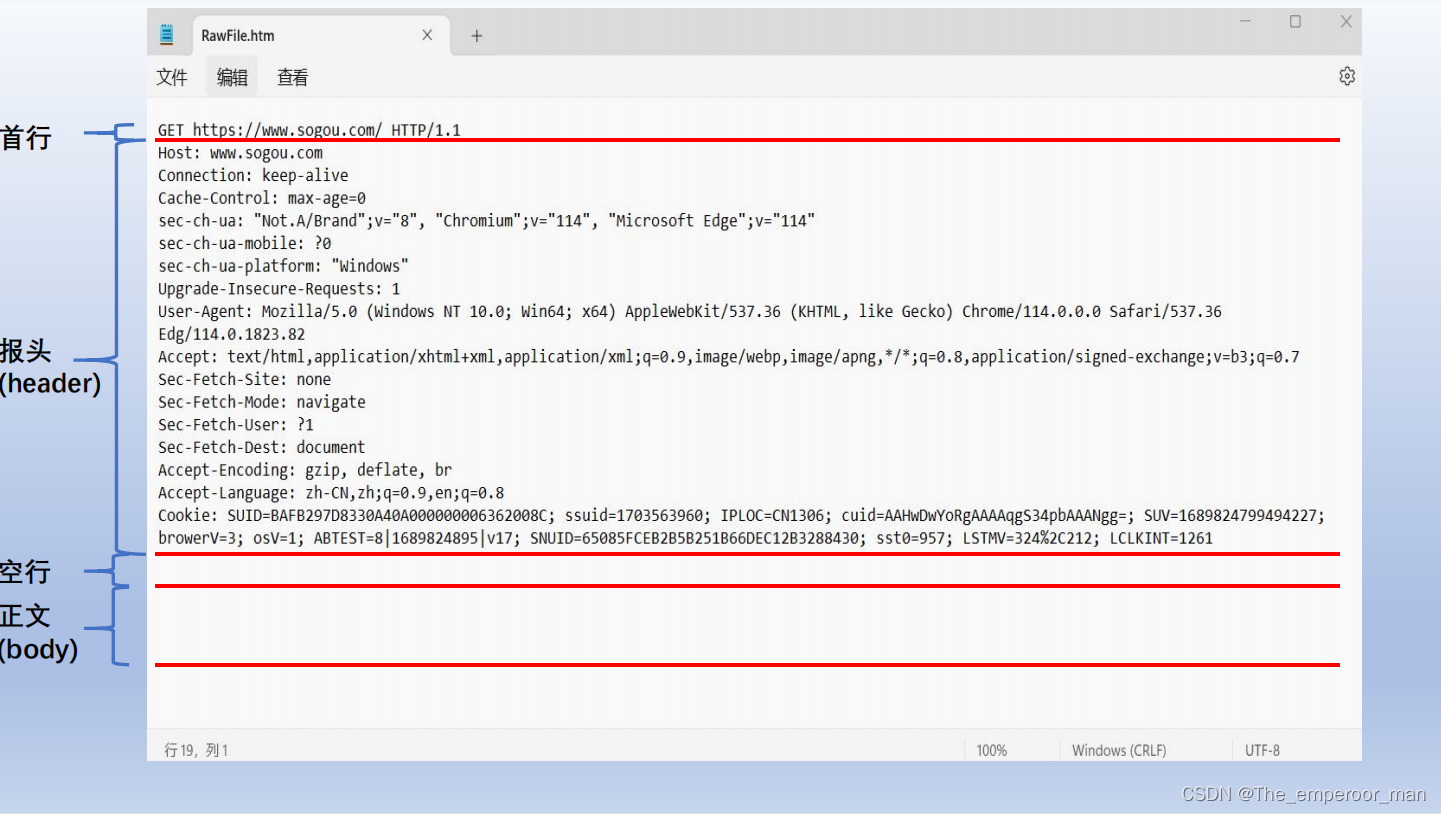Minimize the Notepad window

point(1246,21)
